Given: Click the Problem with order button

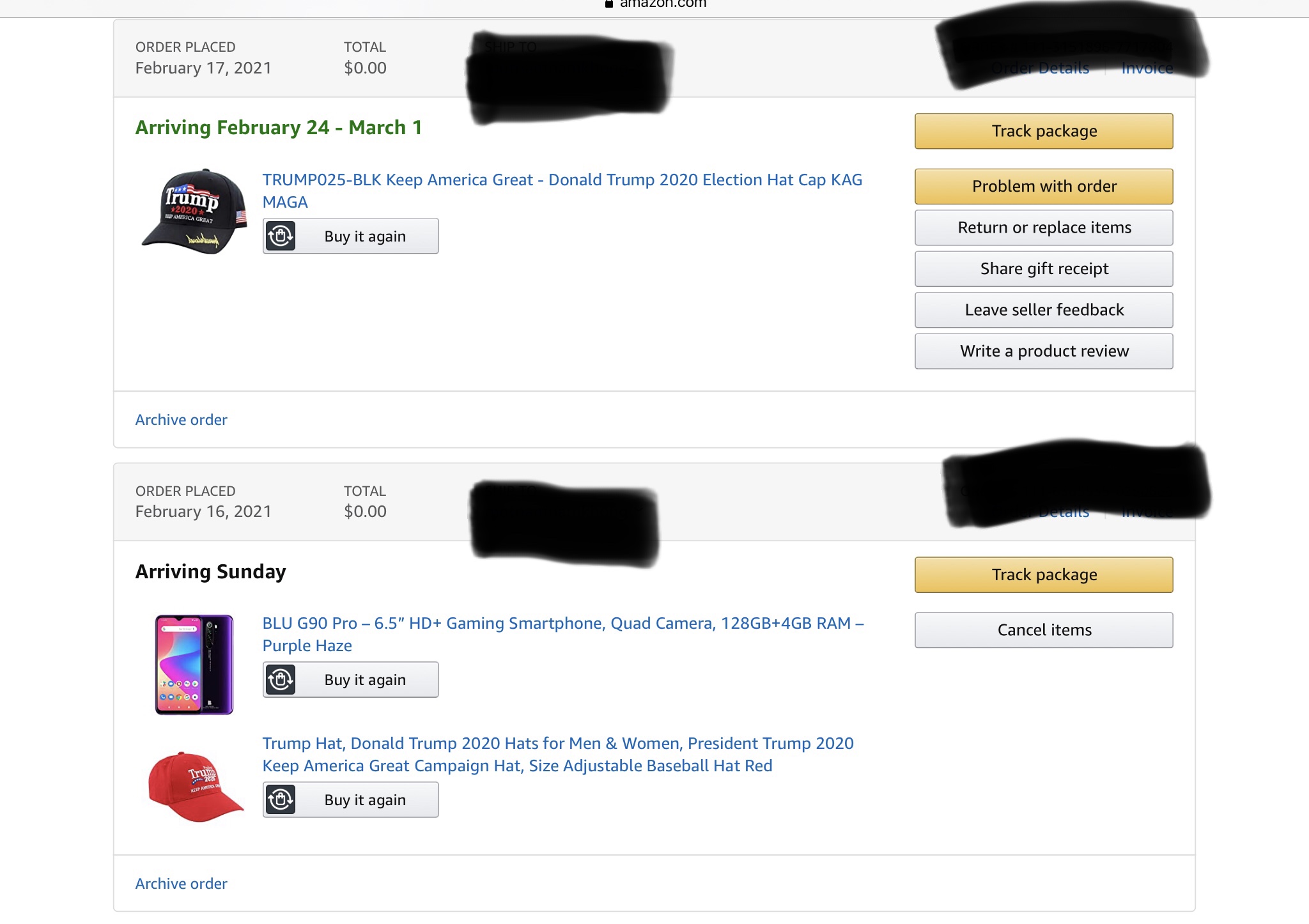Looking at the screenshot, I should pyautogui.click(x=1044, y=187).
